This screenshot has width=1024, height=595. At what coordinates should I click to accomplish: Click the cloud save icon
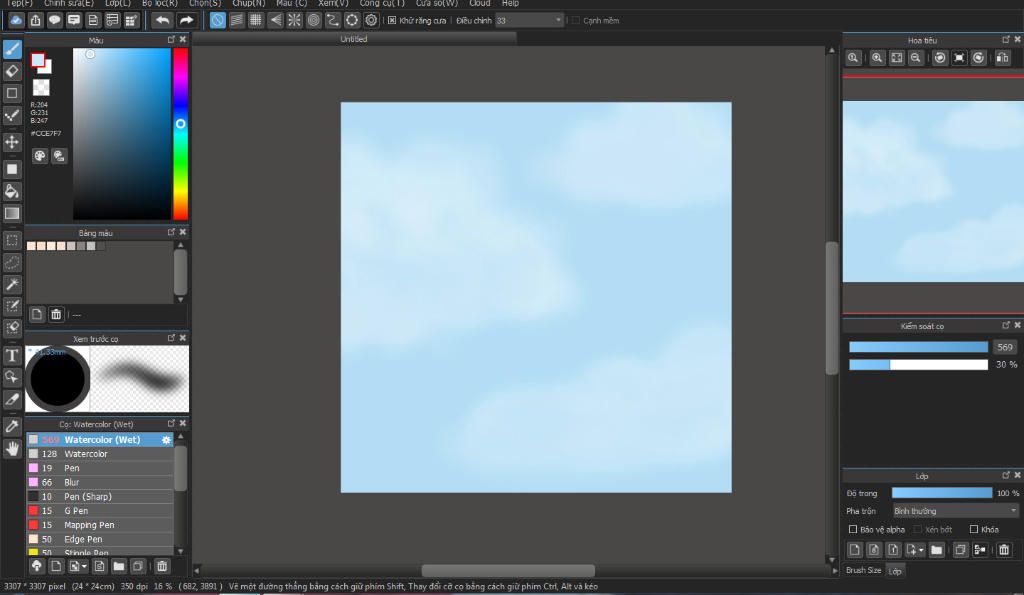(16, 20)
